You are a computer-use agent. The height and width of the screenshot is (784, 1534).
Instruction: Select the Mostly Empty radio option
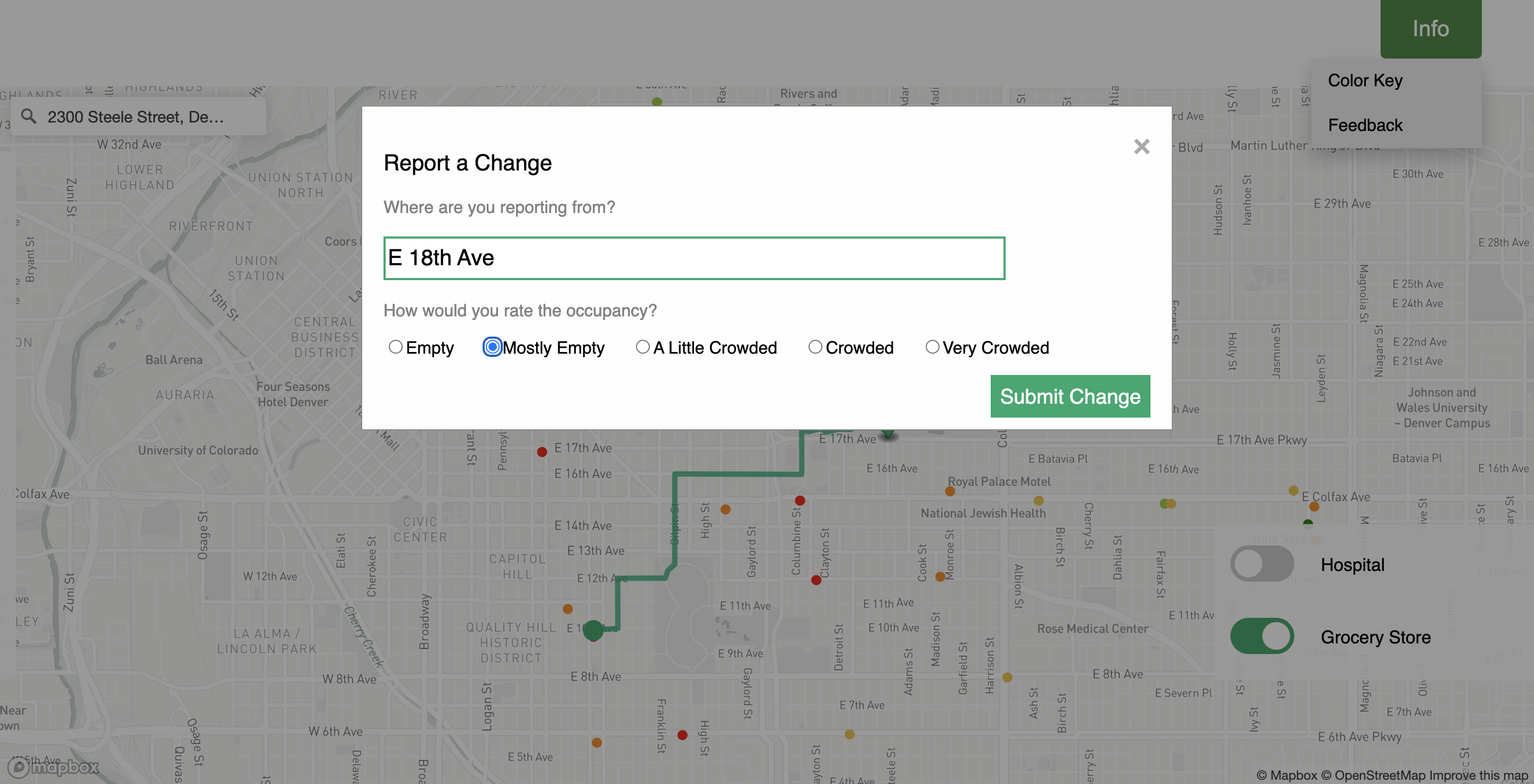pos(492,347)
